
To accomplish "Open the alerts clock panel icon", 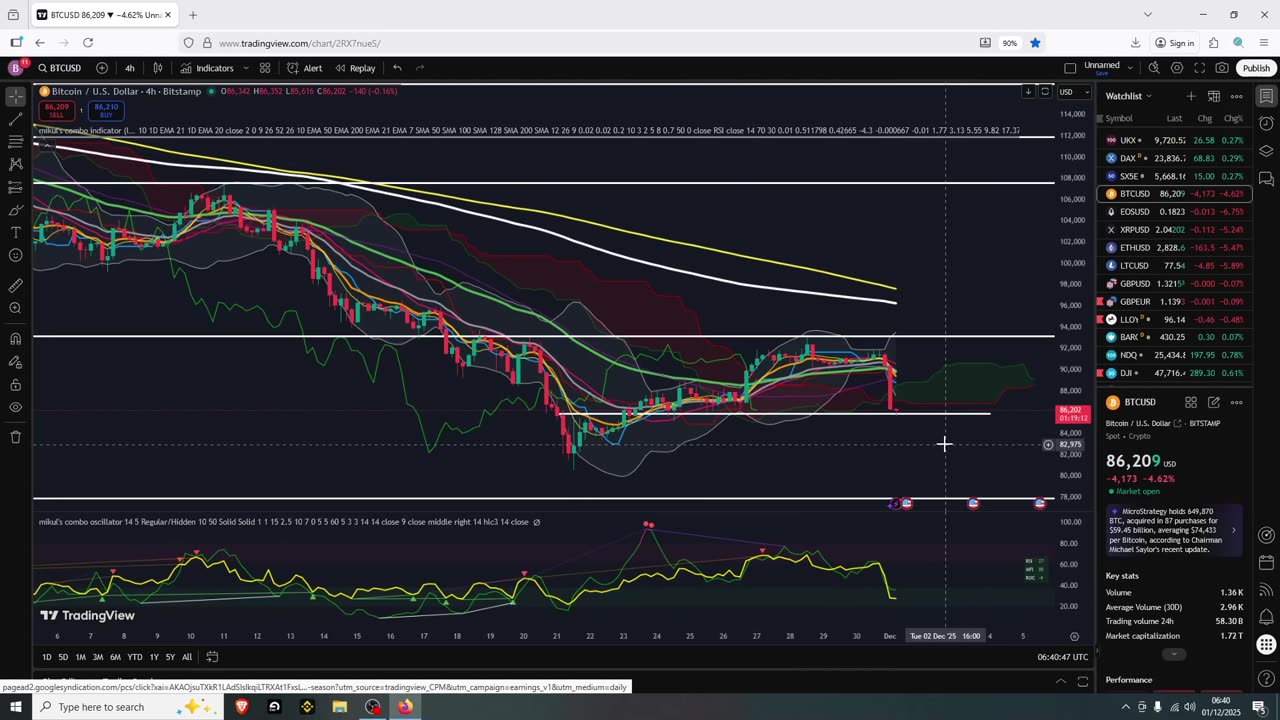I will tap(1266, 124).
